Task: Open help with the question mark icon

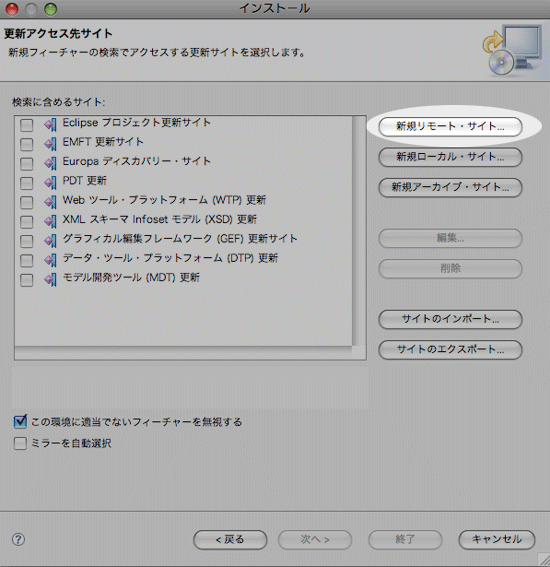Action: 18,540
